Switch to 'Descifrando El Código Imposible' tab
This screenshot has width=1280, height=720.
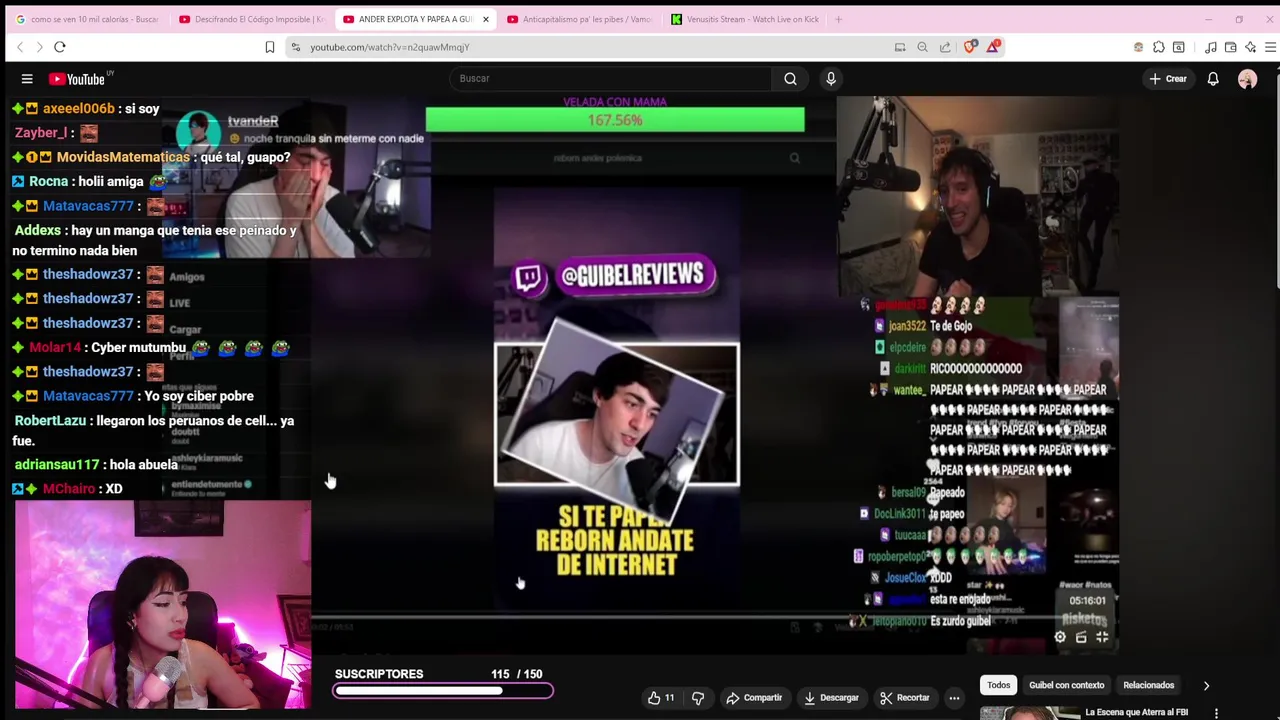[x=252, y=19]
